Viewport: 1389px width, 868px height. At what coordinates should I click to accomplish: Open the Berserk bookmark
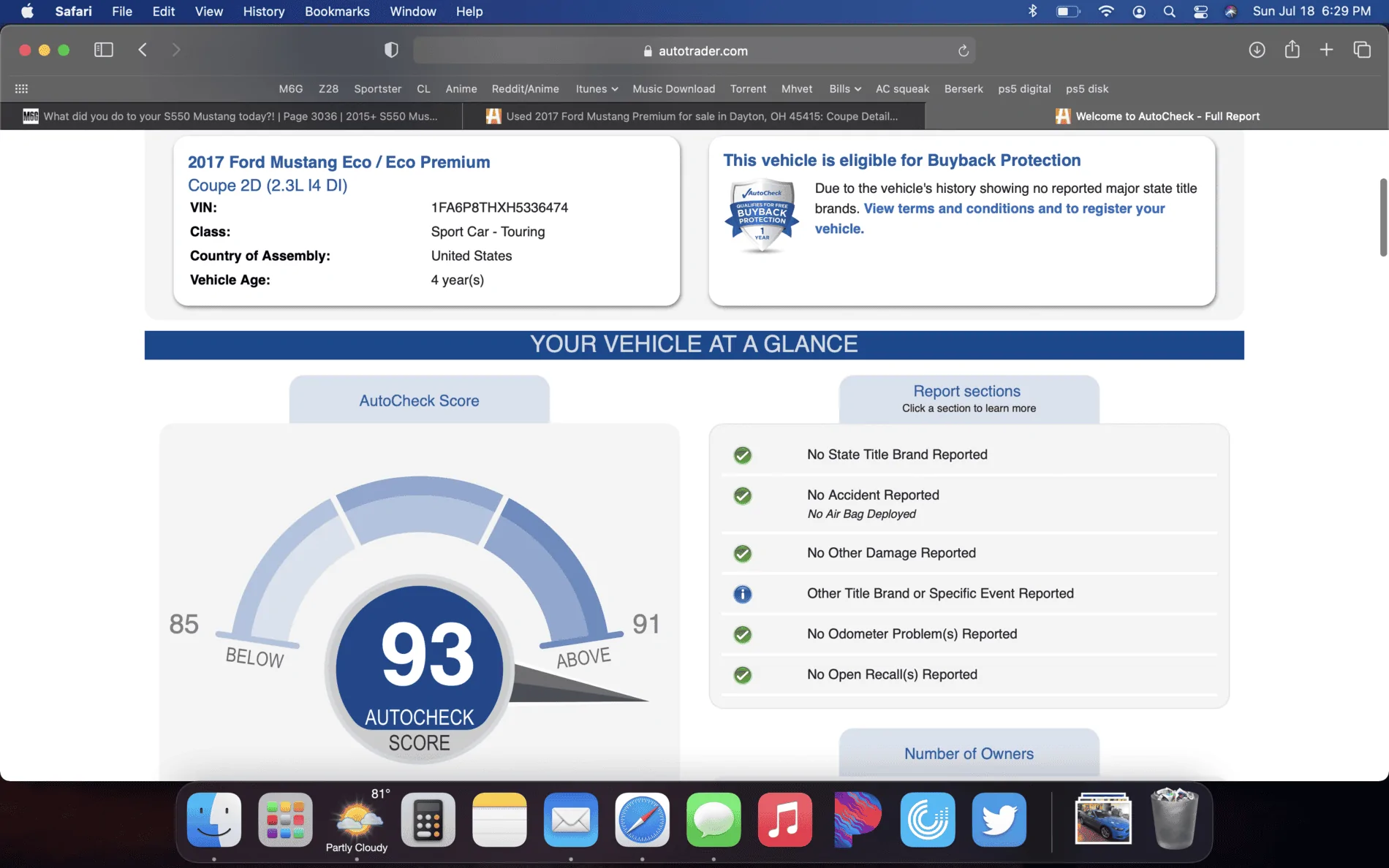coord(964,88)
